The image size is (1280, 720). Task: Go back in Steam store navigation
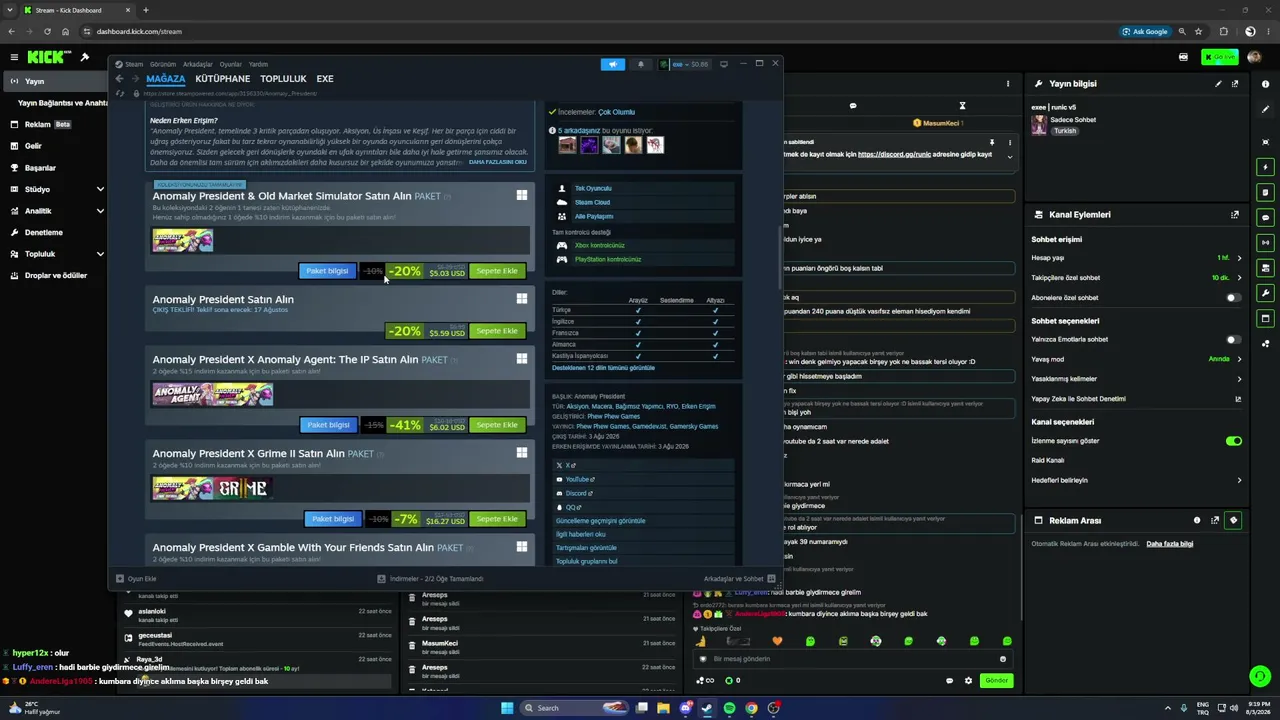[x=119, y=79]
